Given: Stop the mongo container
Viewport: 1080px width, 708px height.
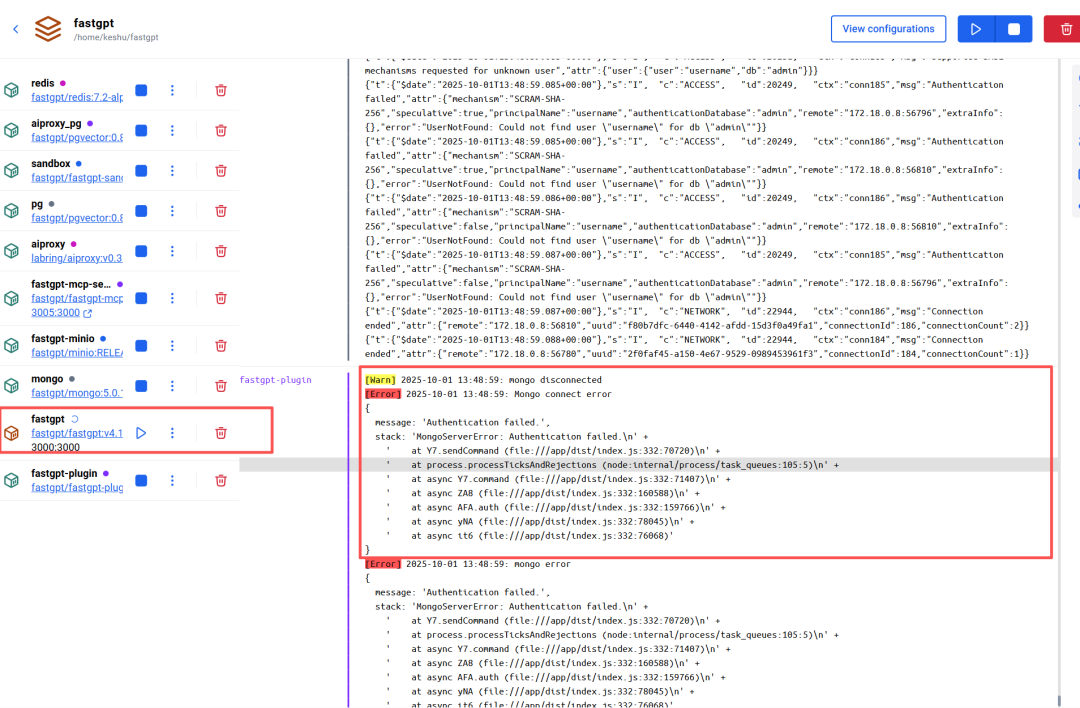Looking at the screenshot, I should tap(141, 386).
